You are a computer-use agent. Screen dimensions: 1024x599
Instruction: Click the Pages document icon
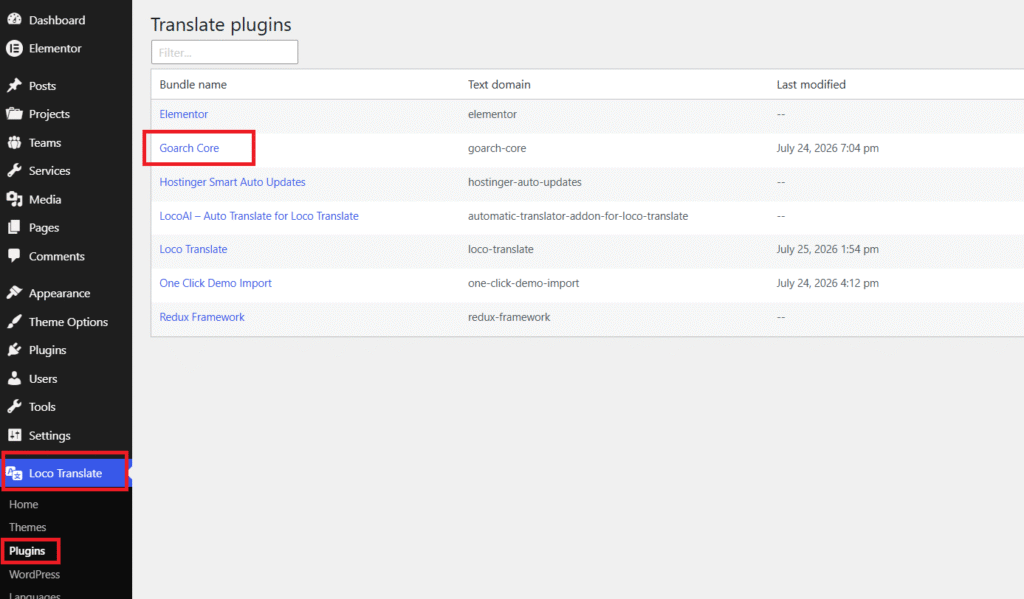click(14, 227)
